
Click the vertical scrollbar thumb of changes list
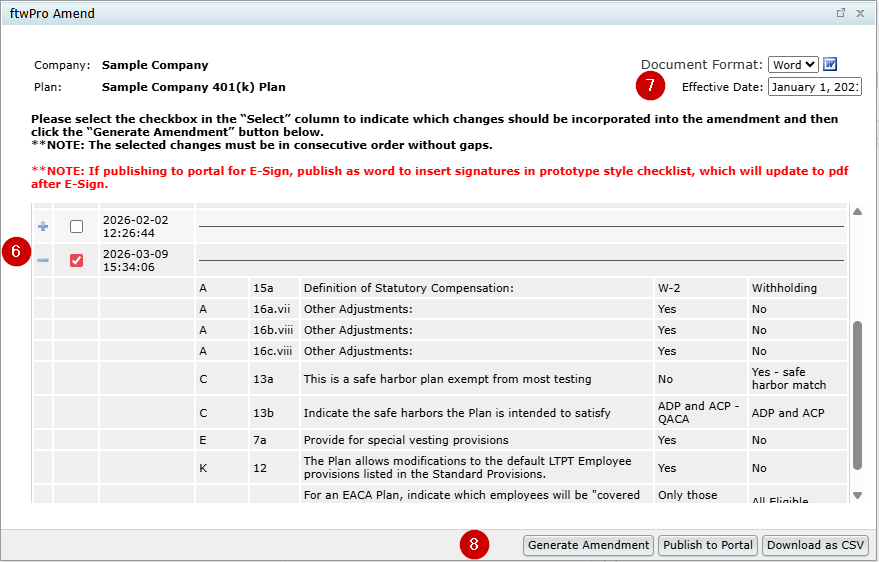[857, 396]
